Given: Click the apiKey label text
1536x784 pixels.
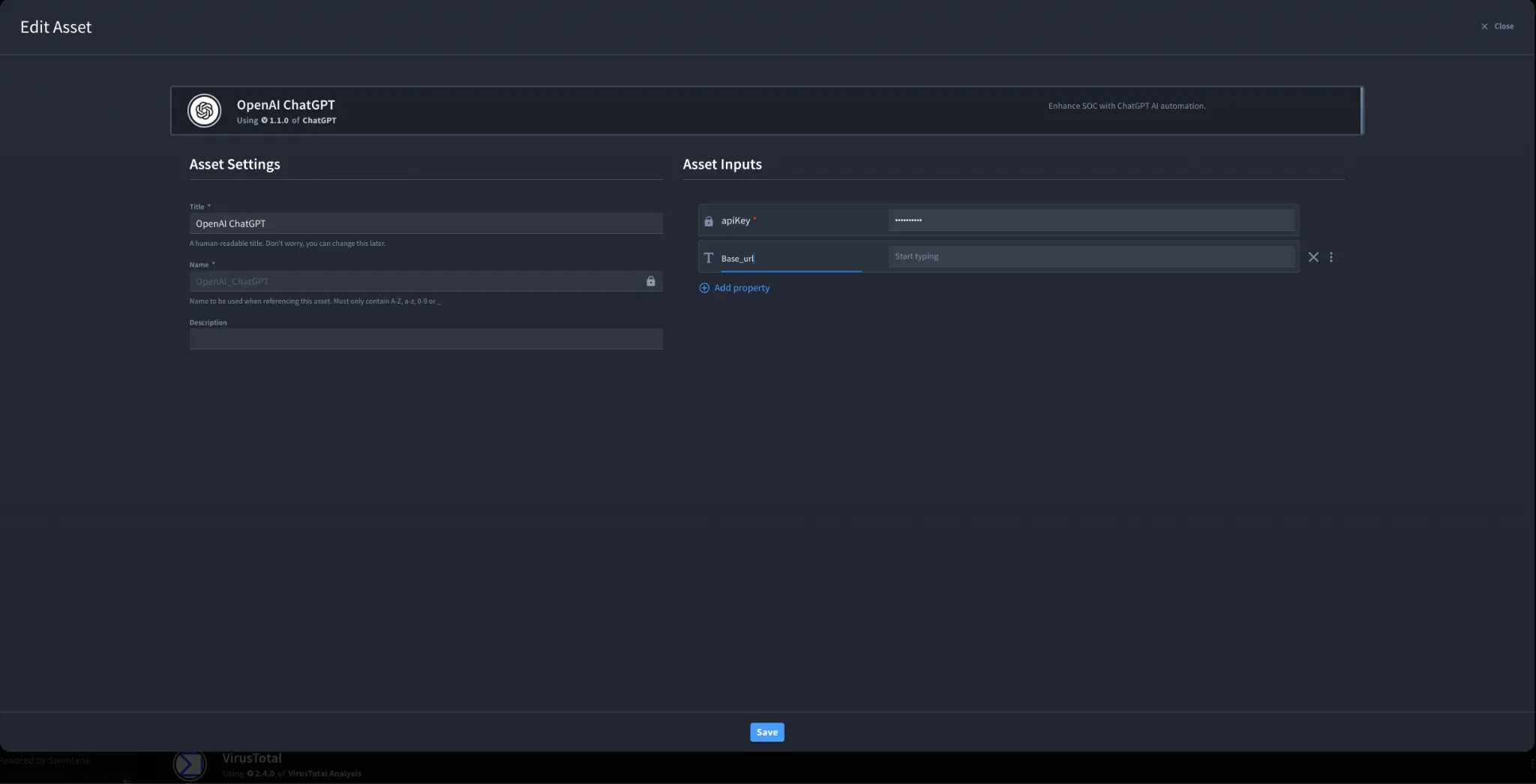Looking at the screenshot, I should pyautogui.click(x=736, y=221).
